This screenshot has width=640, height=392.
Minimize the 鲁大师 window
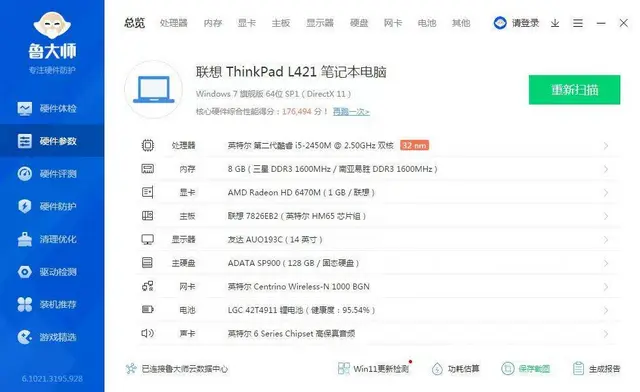point(601,23)
